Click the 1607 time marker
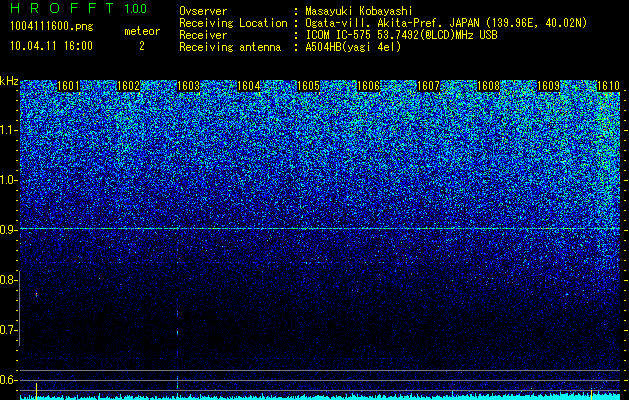Image resolution: width=629 pixels, height=400 pixels. pyautogui.click(x=428, y=86)
